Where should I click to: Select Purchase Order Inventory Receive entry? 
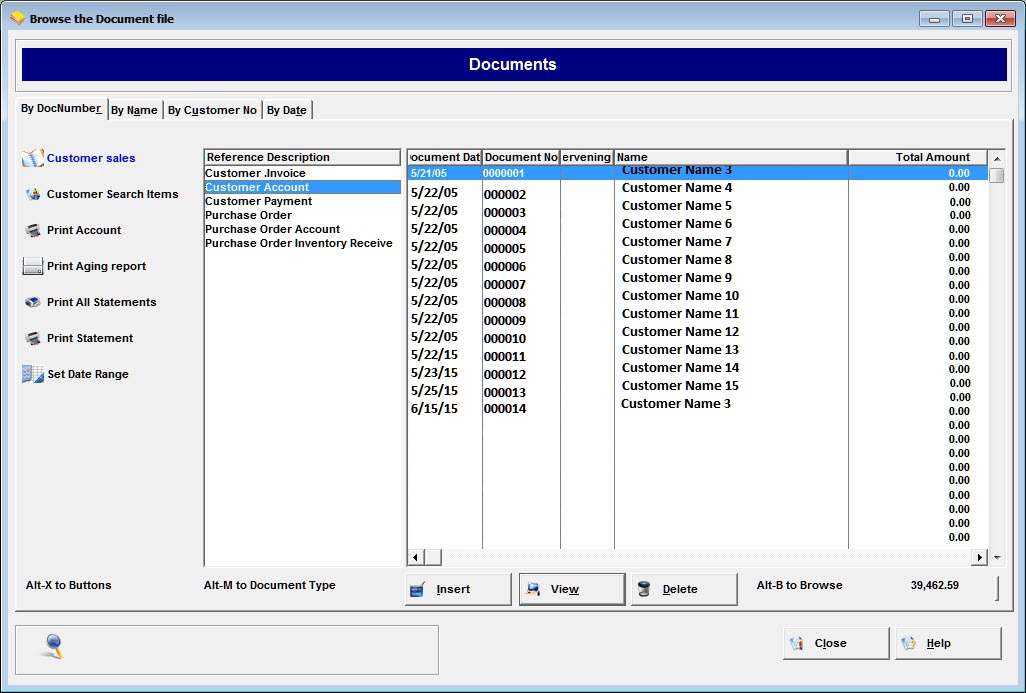(x=298, y=243)
